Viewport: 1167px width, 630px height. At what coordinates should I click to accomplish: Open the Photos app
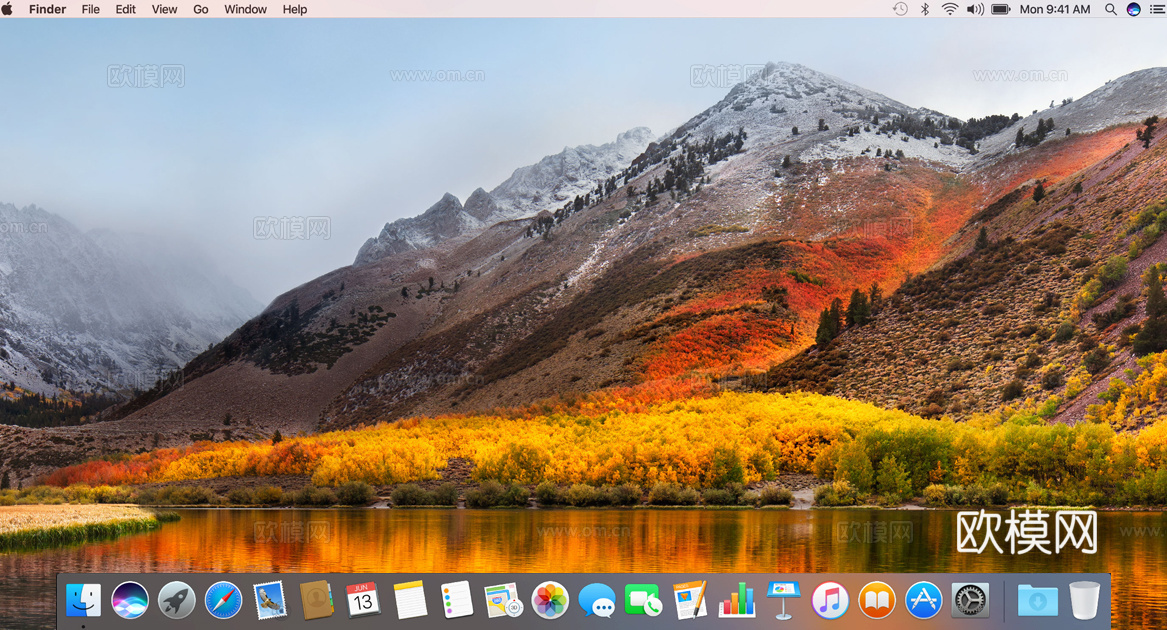click(550, 600)
